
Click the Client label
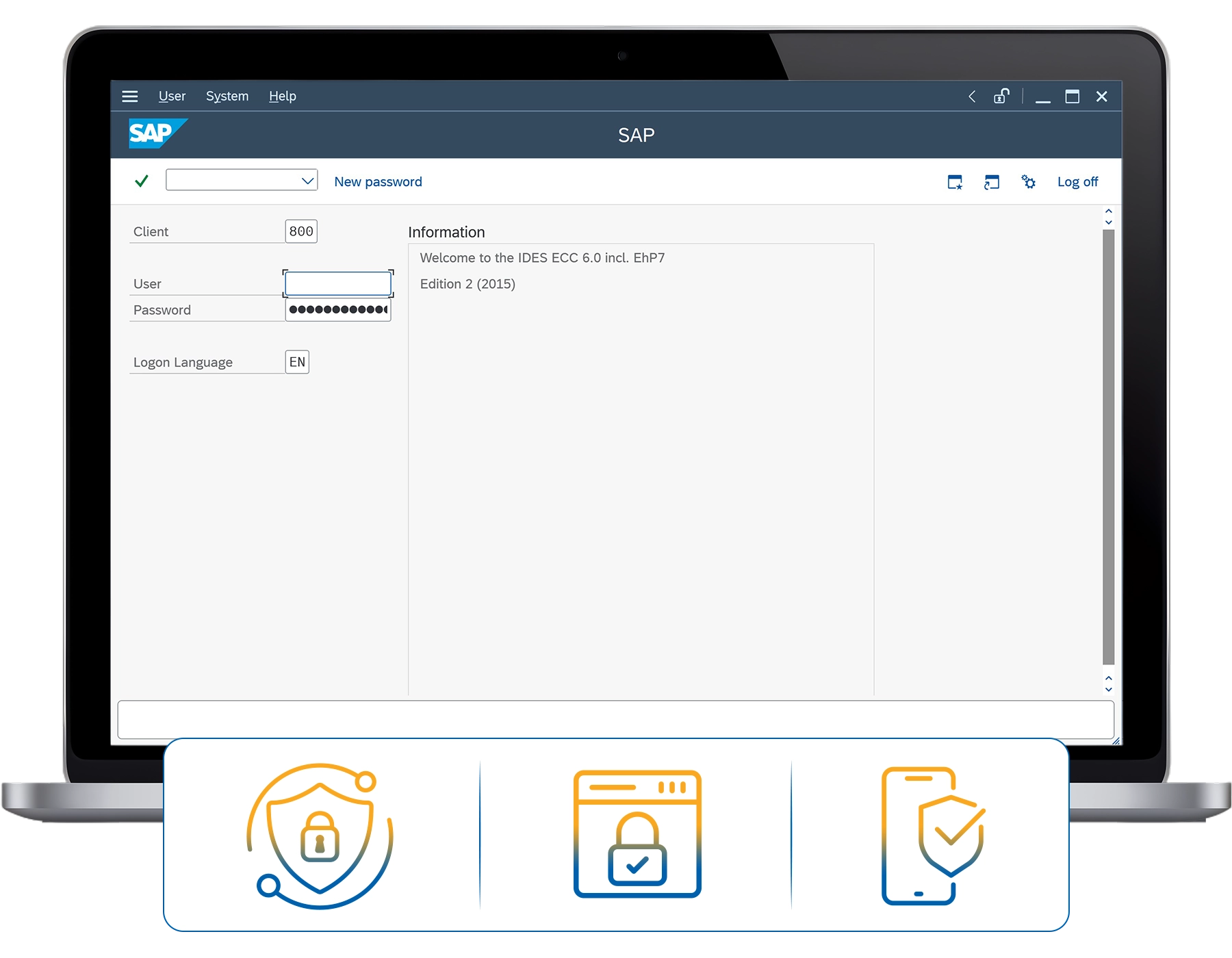pyautogui.click(x=151, y=231)
